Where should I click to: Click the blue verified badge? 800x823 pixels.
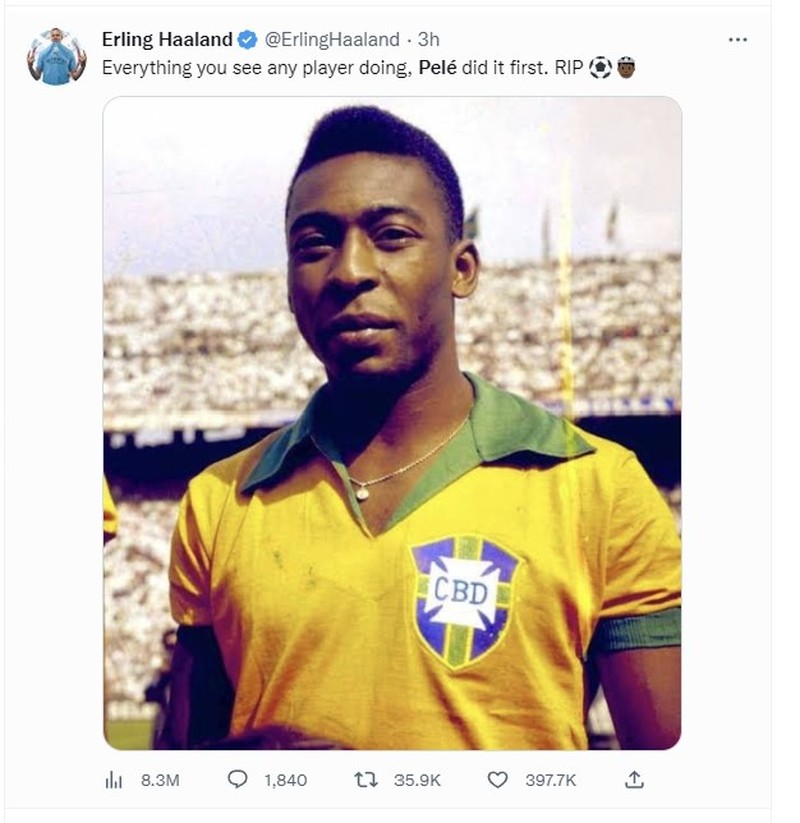247,40
